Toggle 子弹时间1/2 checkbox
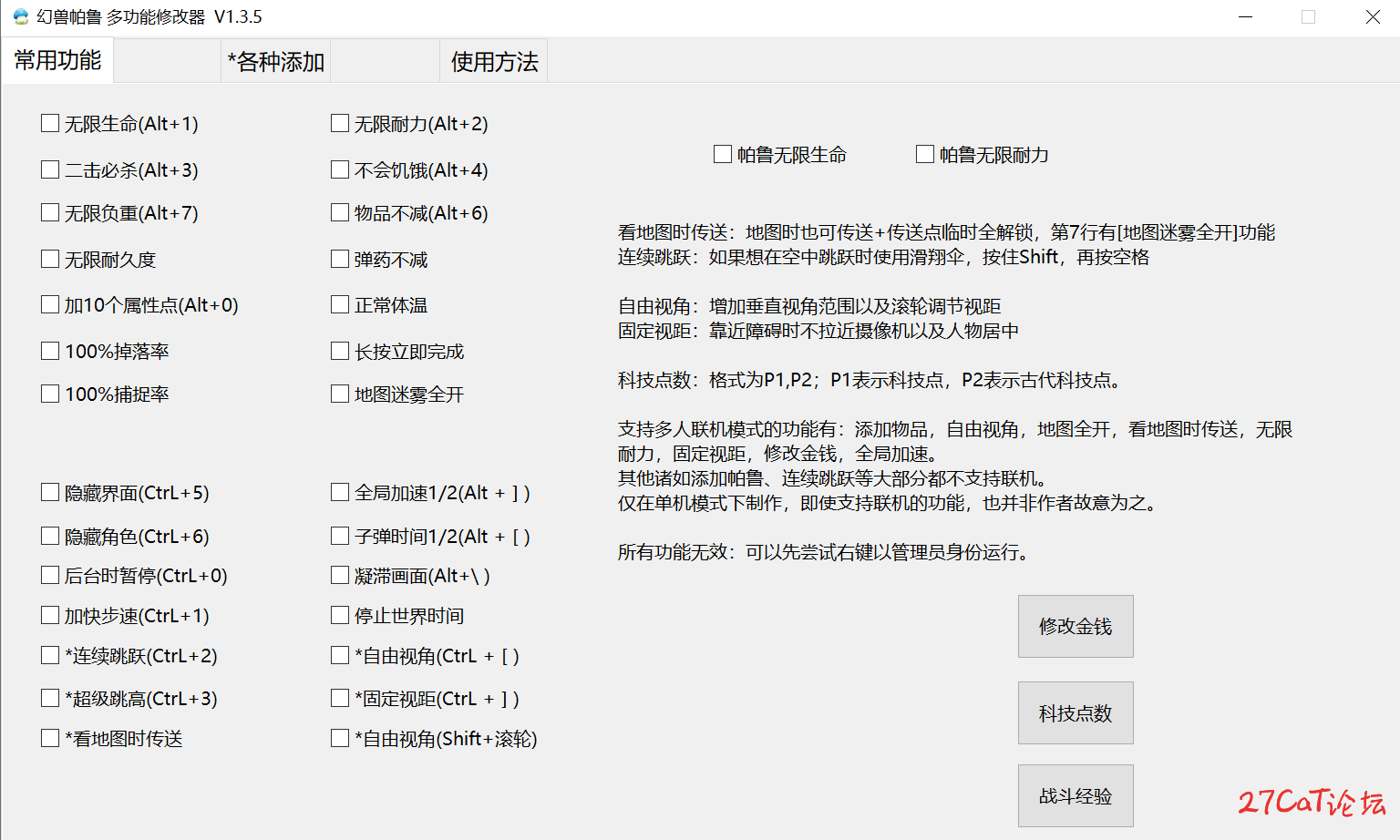This screenshot has width=1400, height=840. coord(340,536)
